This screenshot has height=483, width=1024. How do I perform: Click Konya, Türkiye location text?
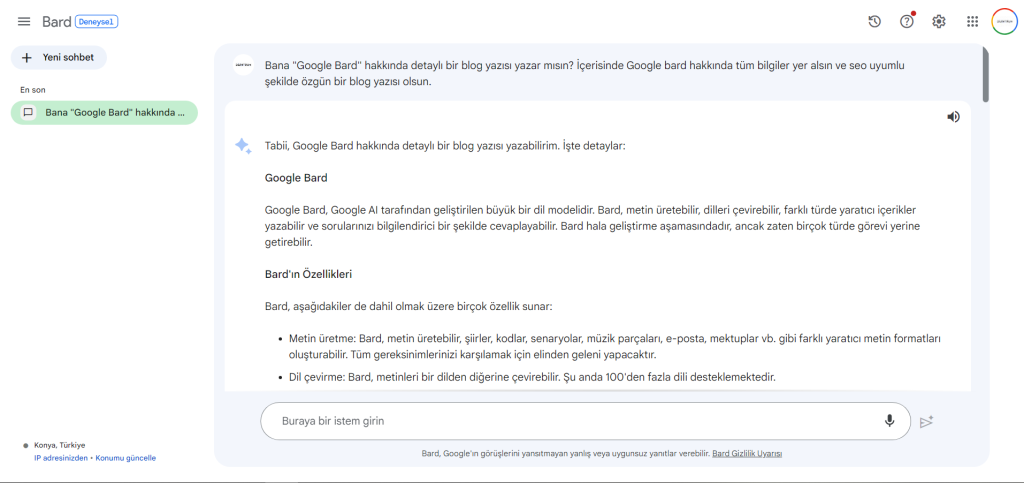tap(59, 445)
